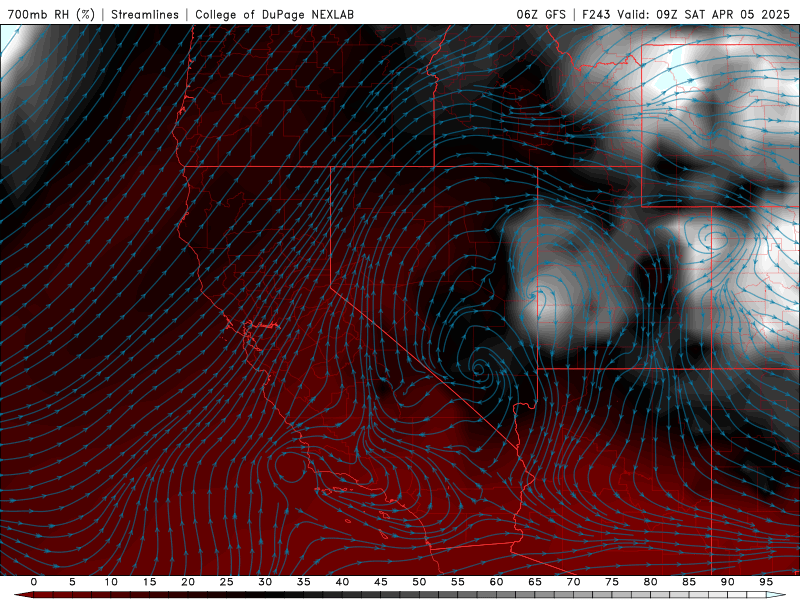Click the pale white right arrow tip of colorbar

tap(777, 595)
